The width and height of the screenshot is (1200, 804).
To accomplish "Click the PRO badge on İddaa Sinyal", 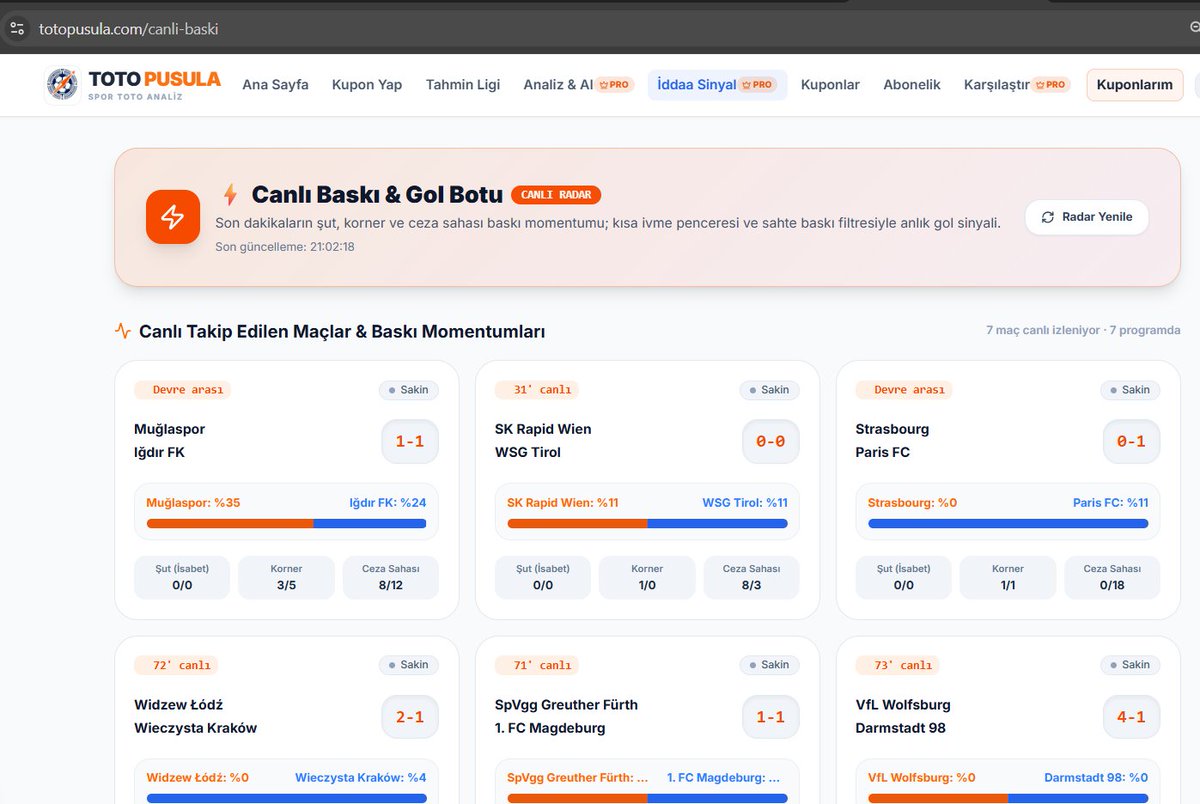I will (x=758, y=85).
